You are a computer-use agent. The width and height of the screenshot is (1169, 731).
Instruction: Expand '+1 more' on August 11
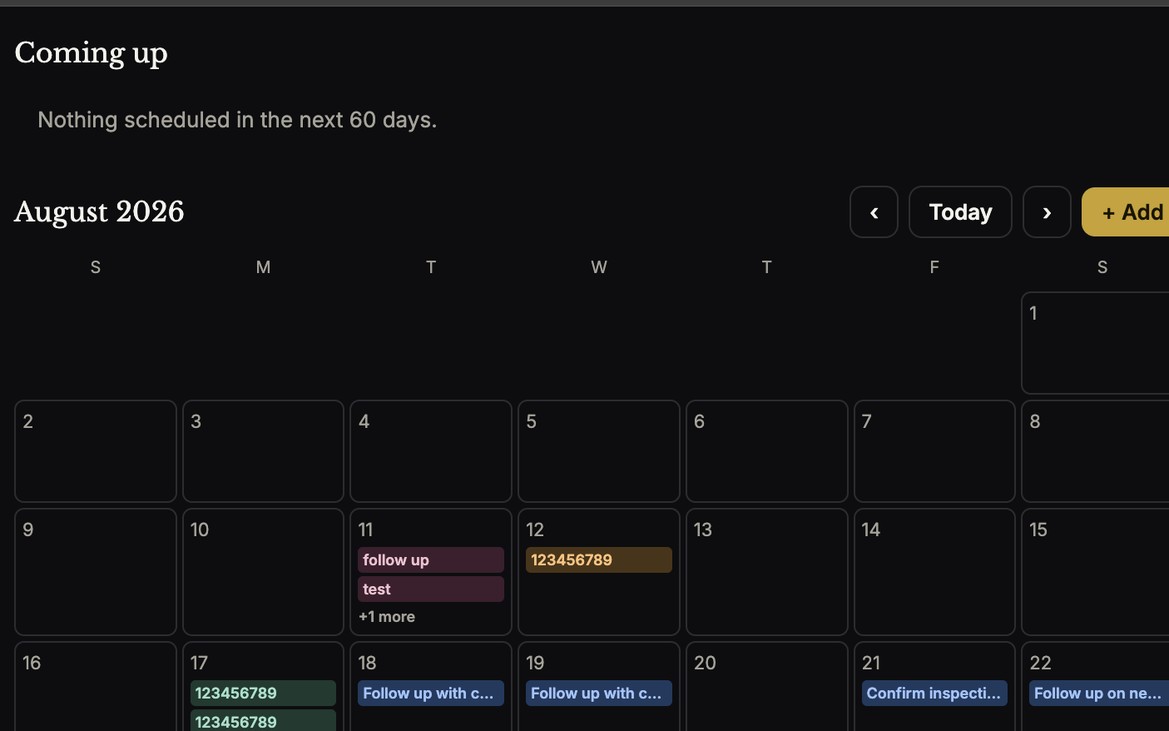(x=387, y=617)
